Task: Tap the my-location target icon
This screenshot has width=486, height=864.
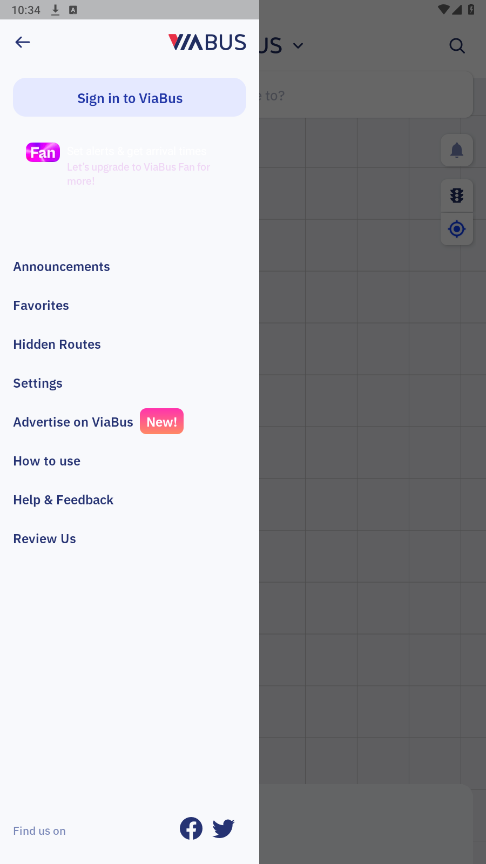Action: (x=457, y=229)
